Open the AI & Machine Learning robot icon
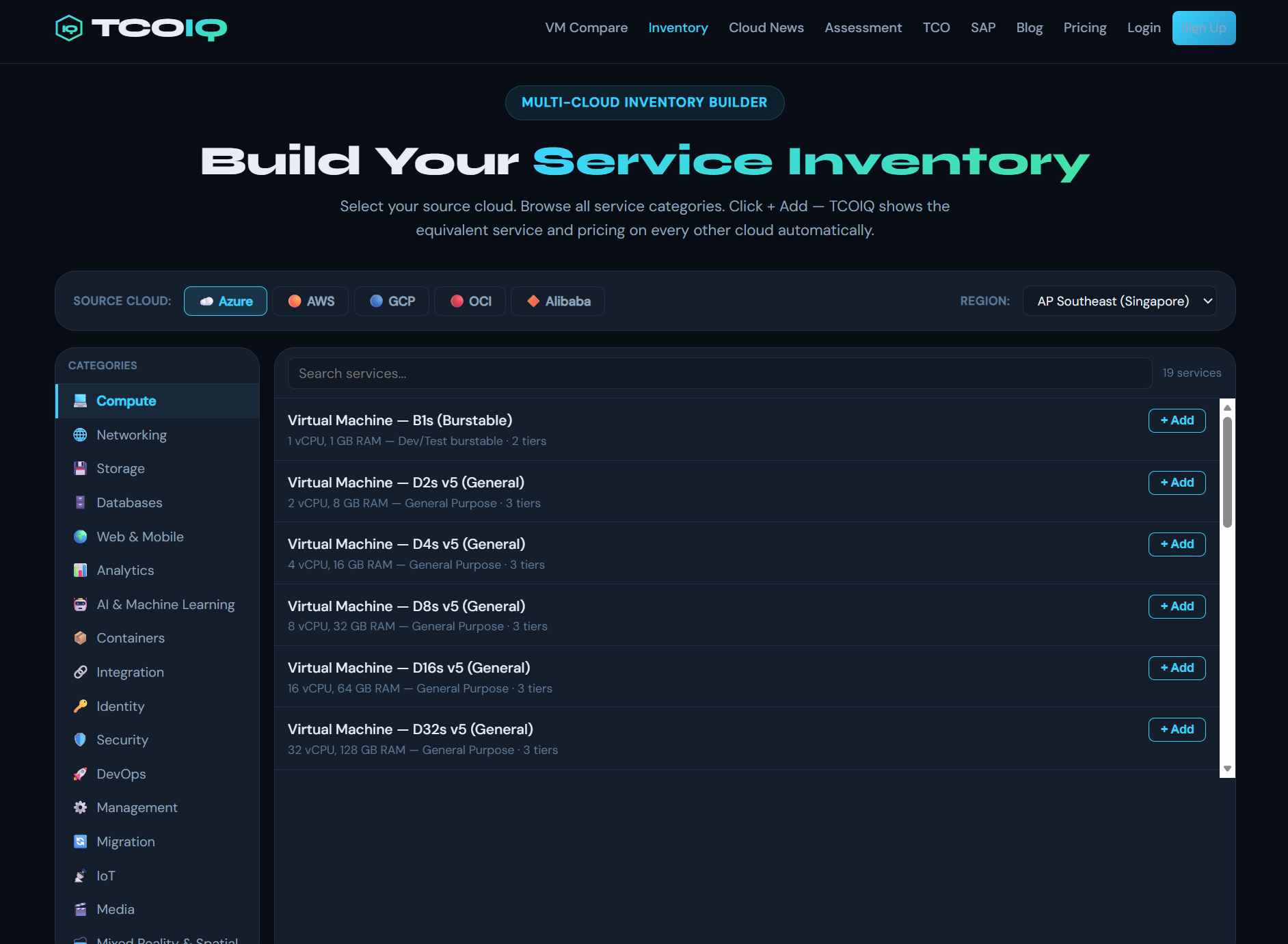 81,604
